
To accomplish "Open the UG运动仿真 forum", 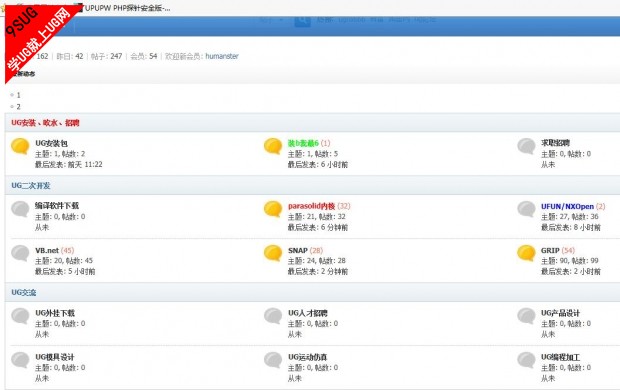I will point(308,357).
